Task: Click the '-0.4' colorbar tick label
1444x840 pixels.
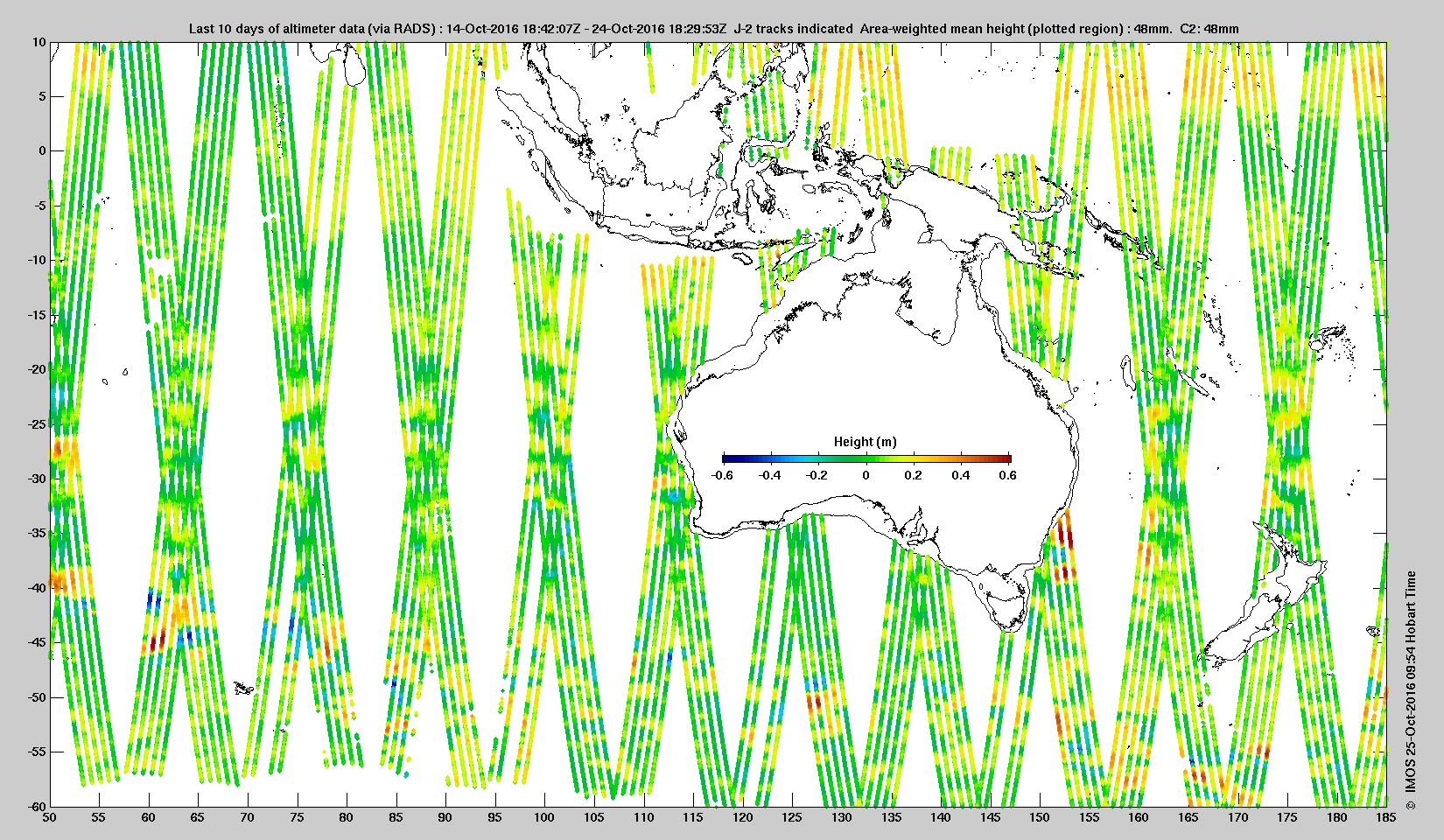Action: click(769, 475)
